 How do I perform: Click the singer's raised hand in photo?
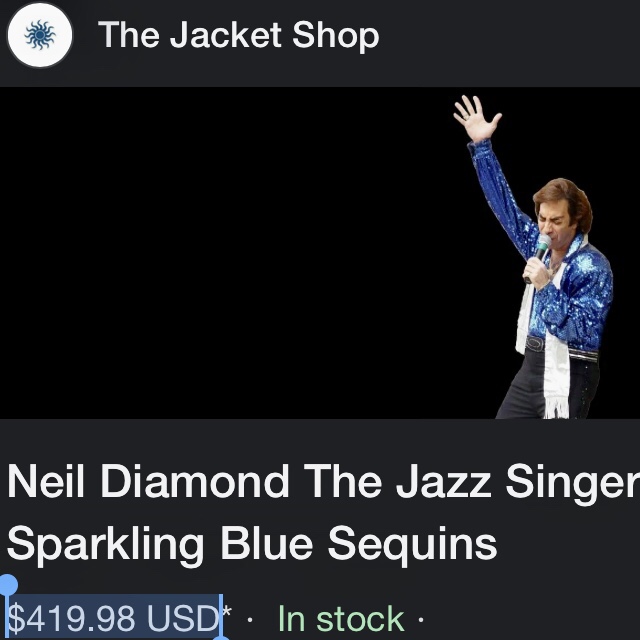476,118
